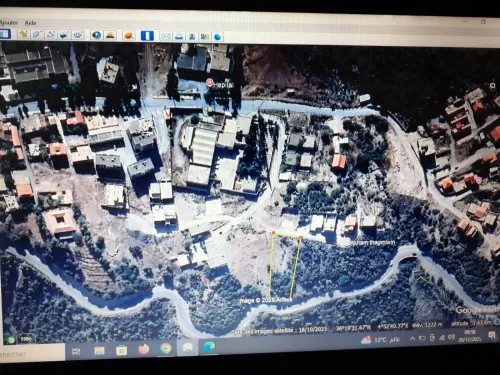Open the Ajouter menu
Viewport: 500px width, 375px height.
pos(9,22)
